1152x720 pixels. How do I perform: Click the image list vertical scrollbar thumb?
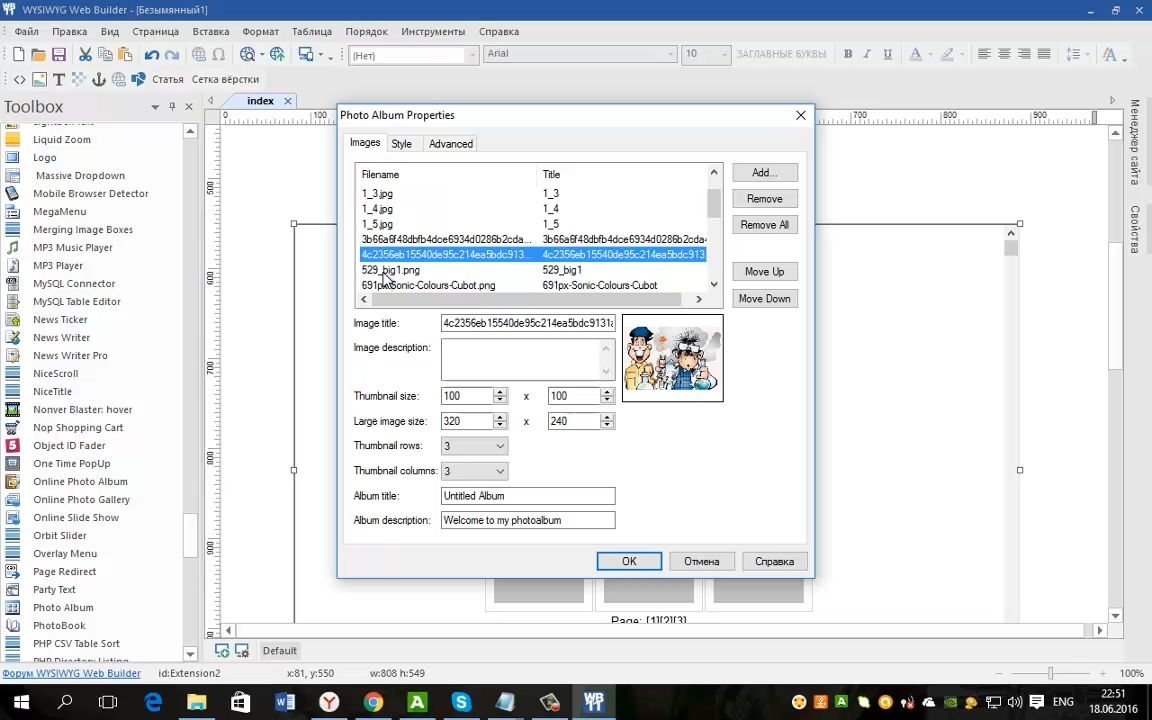tap(714, 204)
